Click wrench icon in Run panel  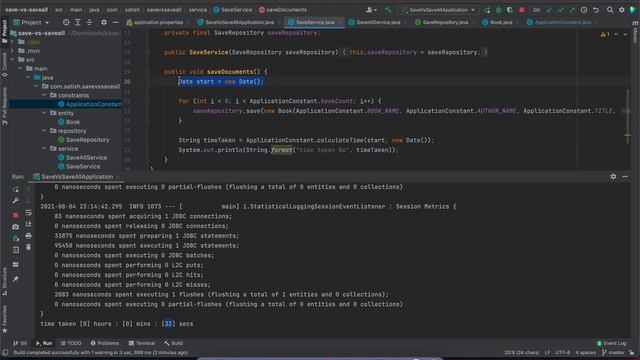pyautogui.click(x=16, y=201)
